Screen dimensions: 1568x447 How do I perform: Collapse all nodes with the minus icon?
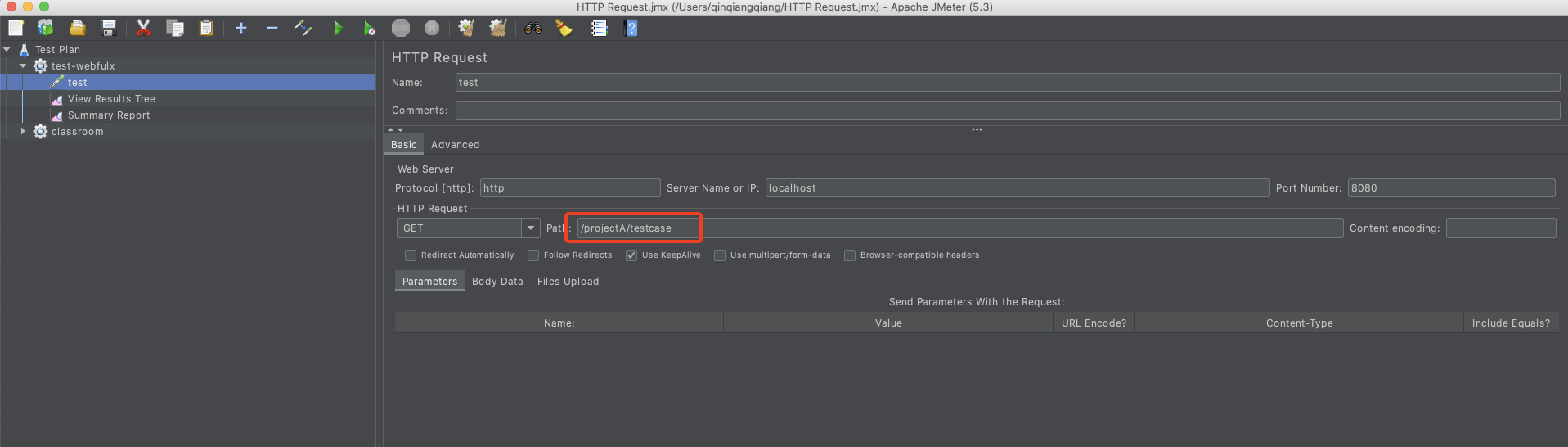pyautogui.click(x=272, y=28)
